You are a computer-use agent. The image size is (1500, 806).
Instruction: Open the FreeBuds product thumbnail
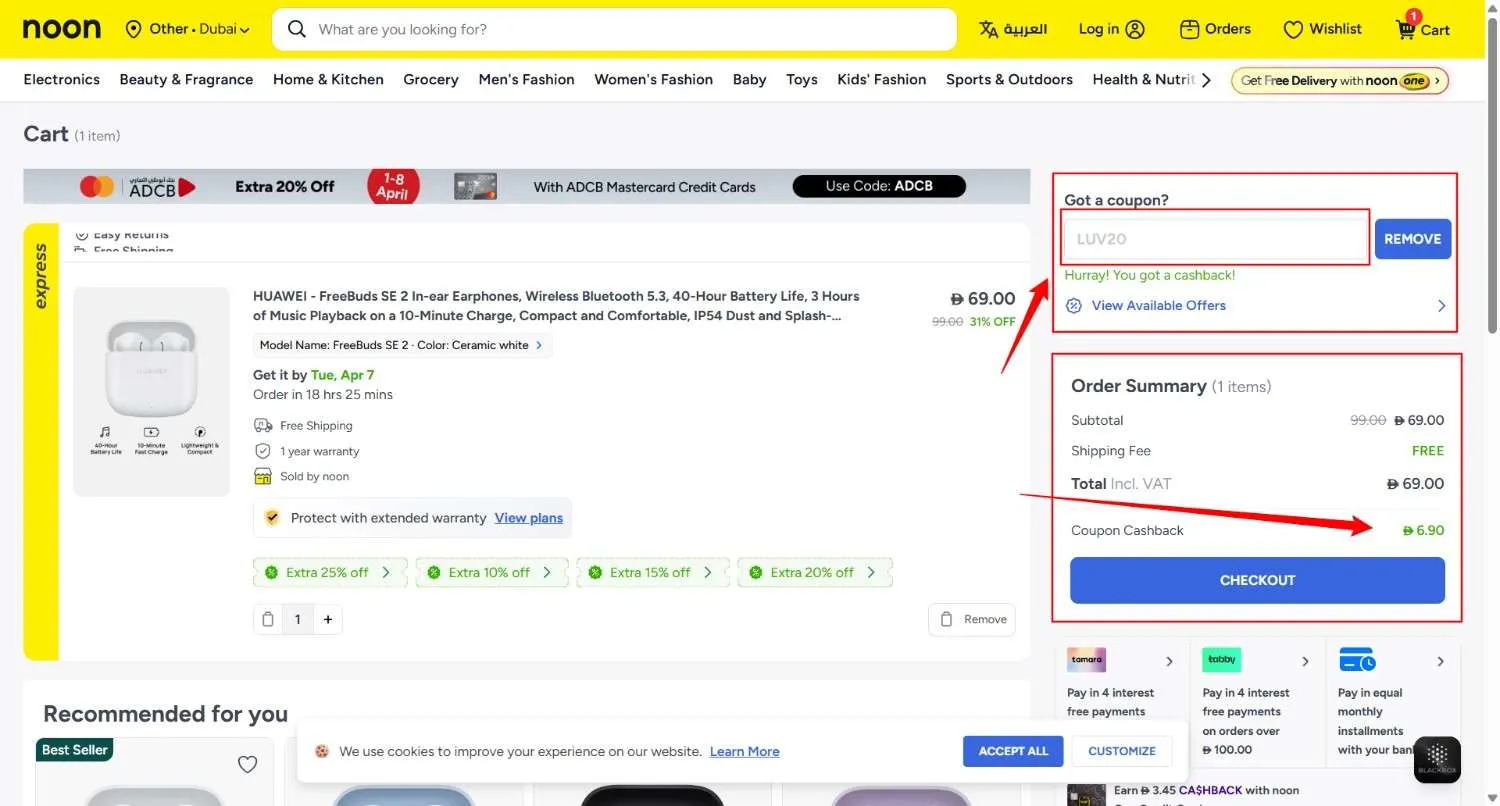(x=152, y=392)
